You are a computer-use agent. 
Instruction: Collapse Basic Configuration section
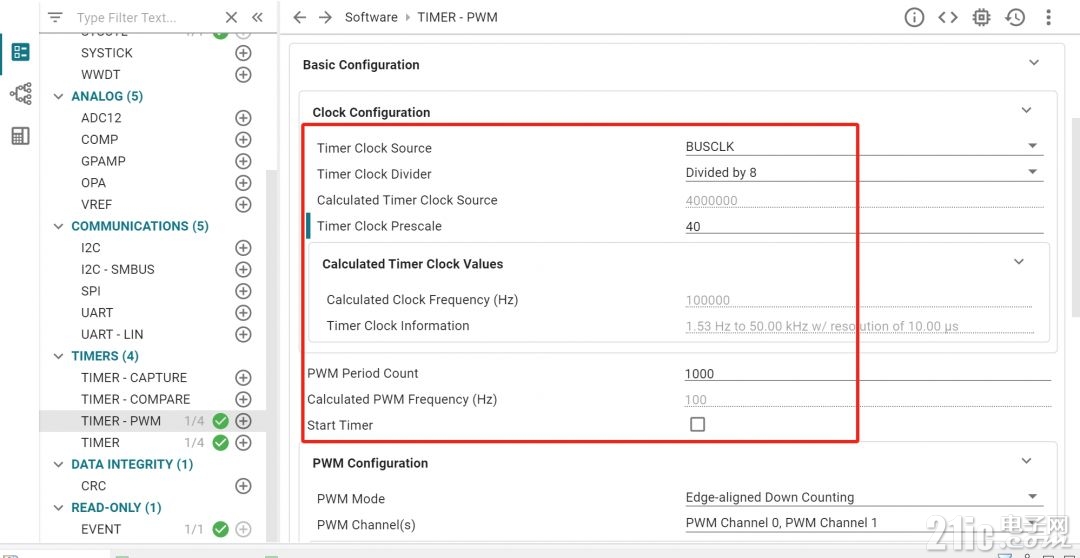(x=1034, y=63)
